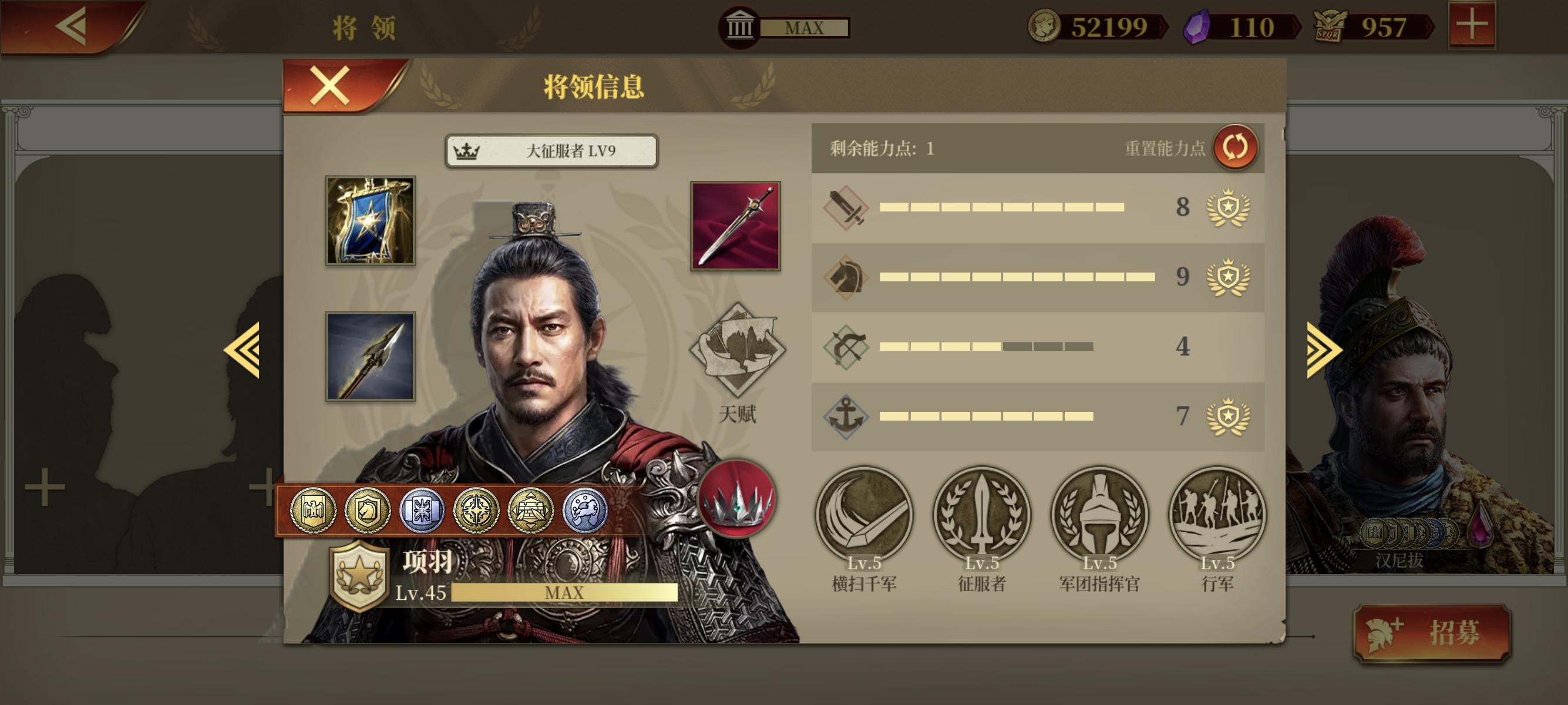Viewport: 1568px width, 705px height.
Task: Select the sword equipment slot
Action: (x=735, y=226)
